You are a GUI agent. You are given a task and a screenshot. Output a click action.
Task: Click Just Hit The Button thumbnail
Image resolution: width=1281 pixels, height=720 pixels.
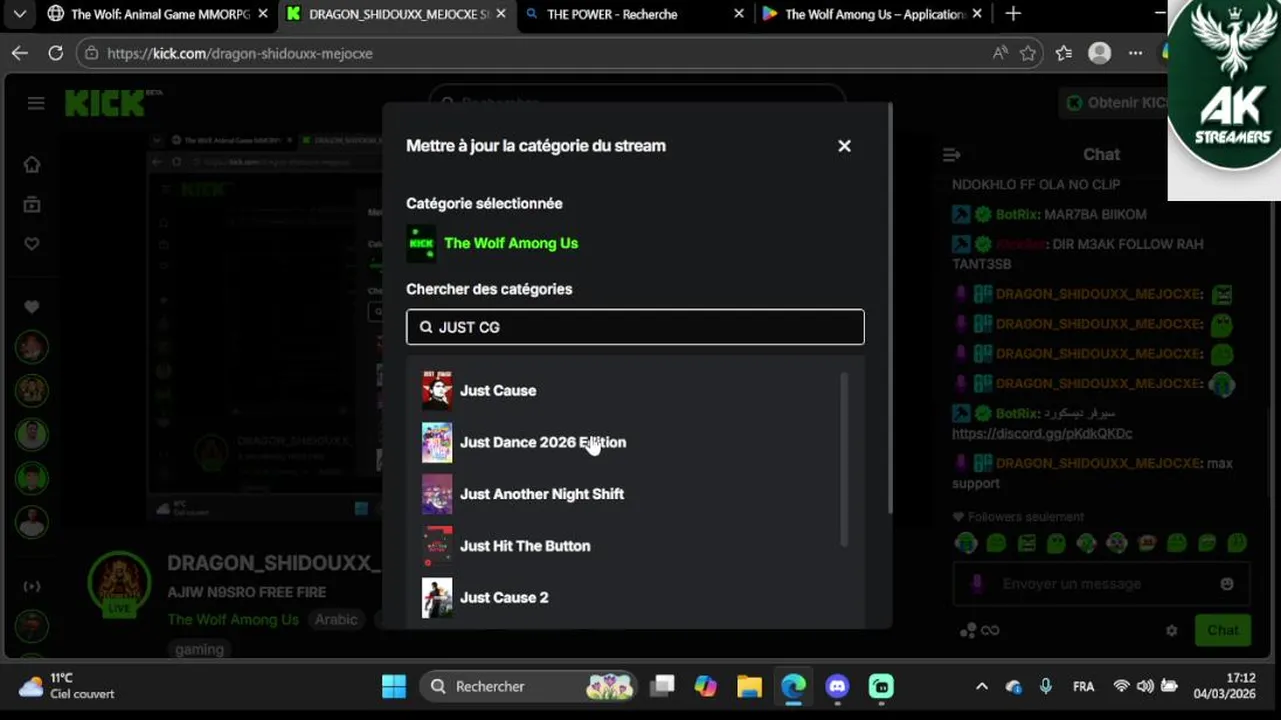click(x=437, y=546)
